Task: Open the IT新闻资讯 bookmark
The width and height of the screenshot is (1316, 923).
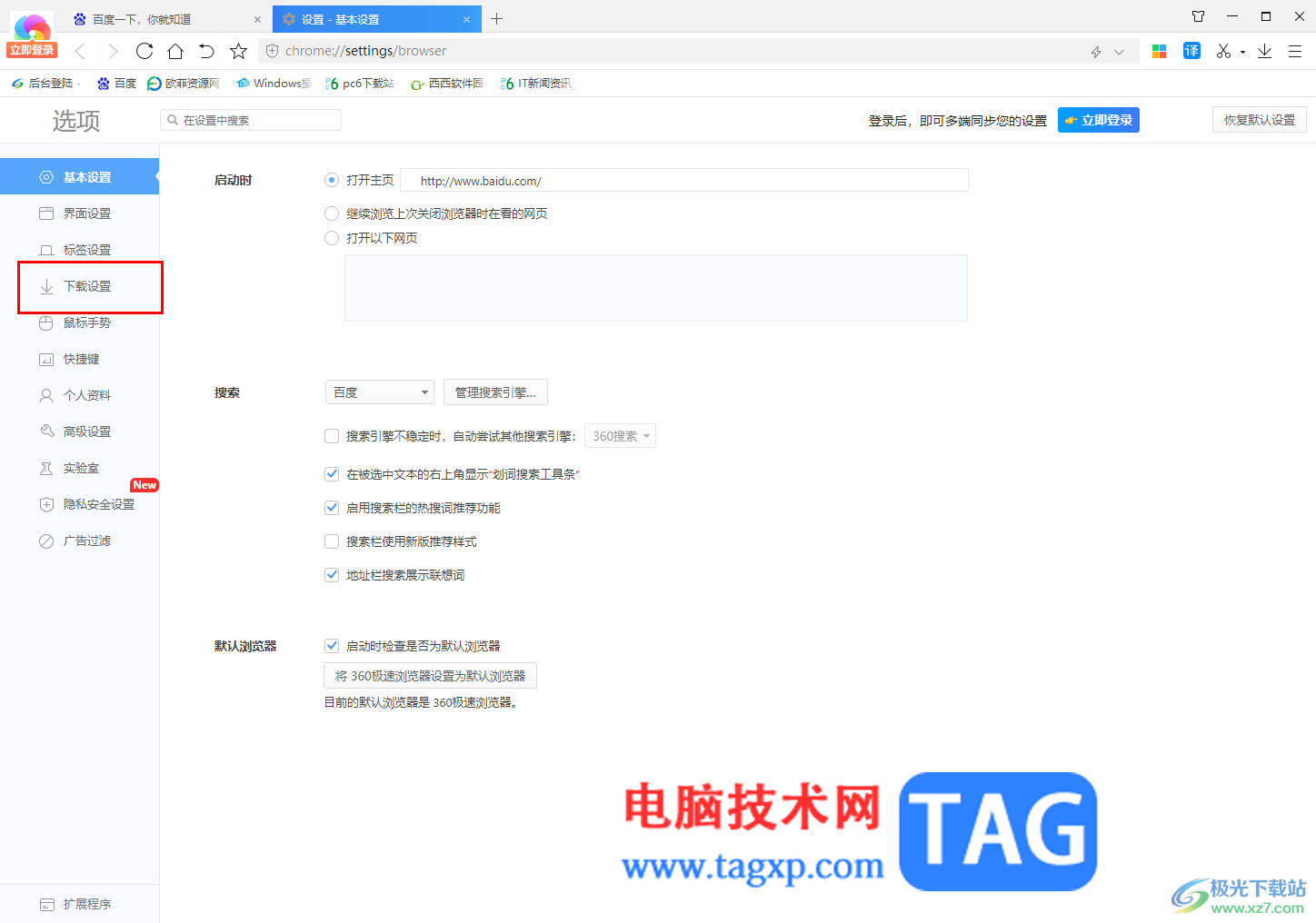Action: (x=537, y=84)
